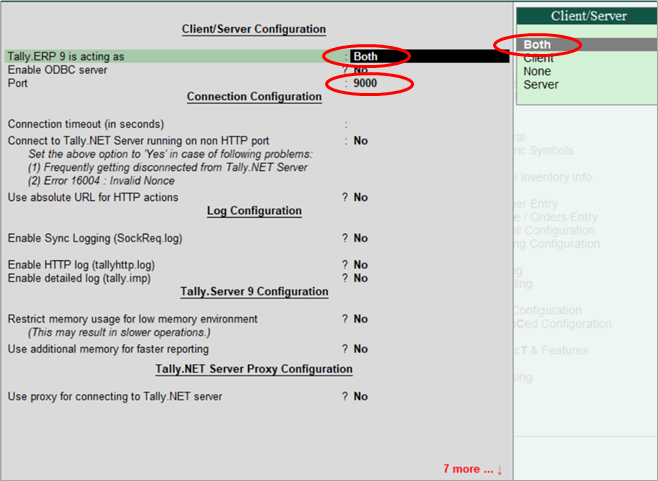Toggle 'Connect to Tally.NET Server on non HTTP port'
Screen dimensions: 658x481
click(x=360, y=141)
